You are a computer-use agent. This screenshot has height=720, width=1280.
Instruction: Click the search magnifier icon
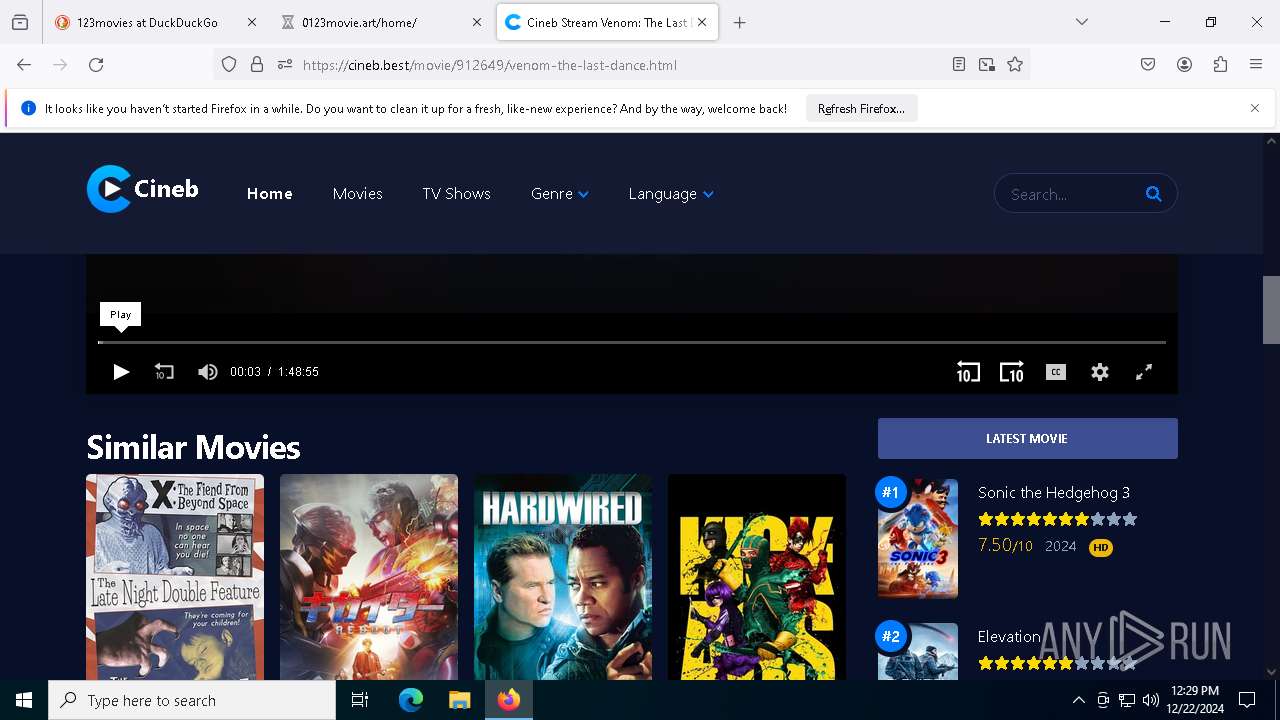coord(1153,194)
